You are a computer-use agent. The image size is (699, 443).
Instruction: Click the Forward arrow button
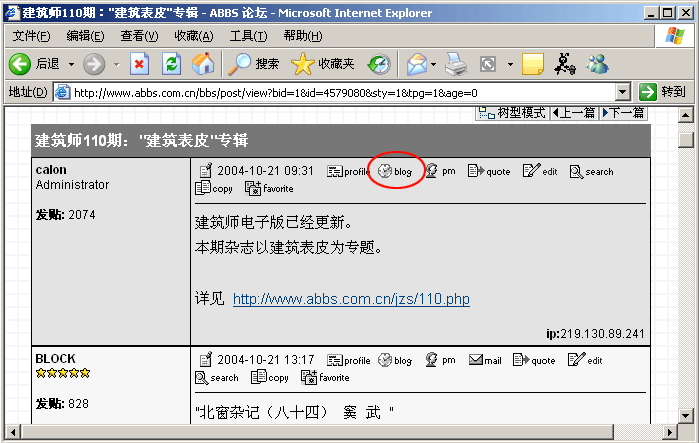point(94,64)
